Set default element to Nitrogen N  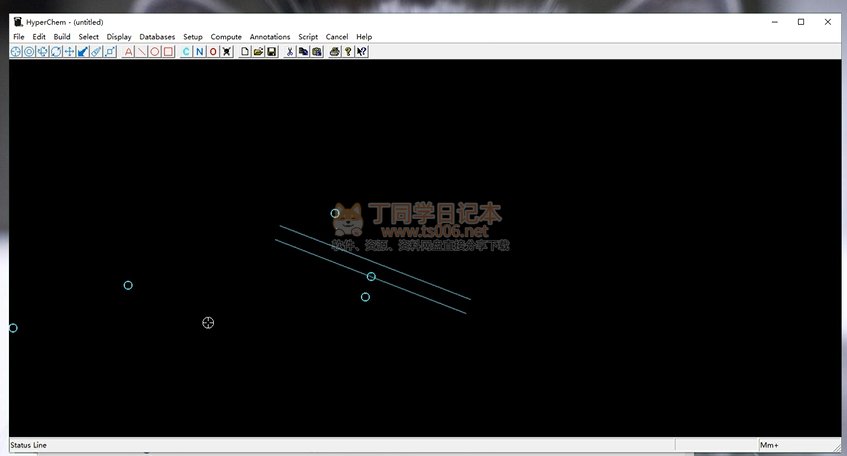[200, 52]
